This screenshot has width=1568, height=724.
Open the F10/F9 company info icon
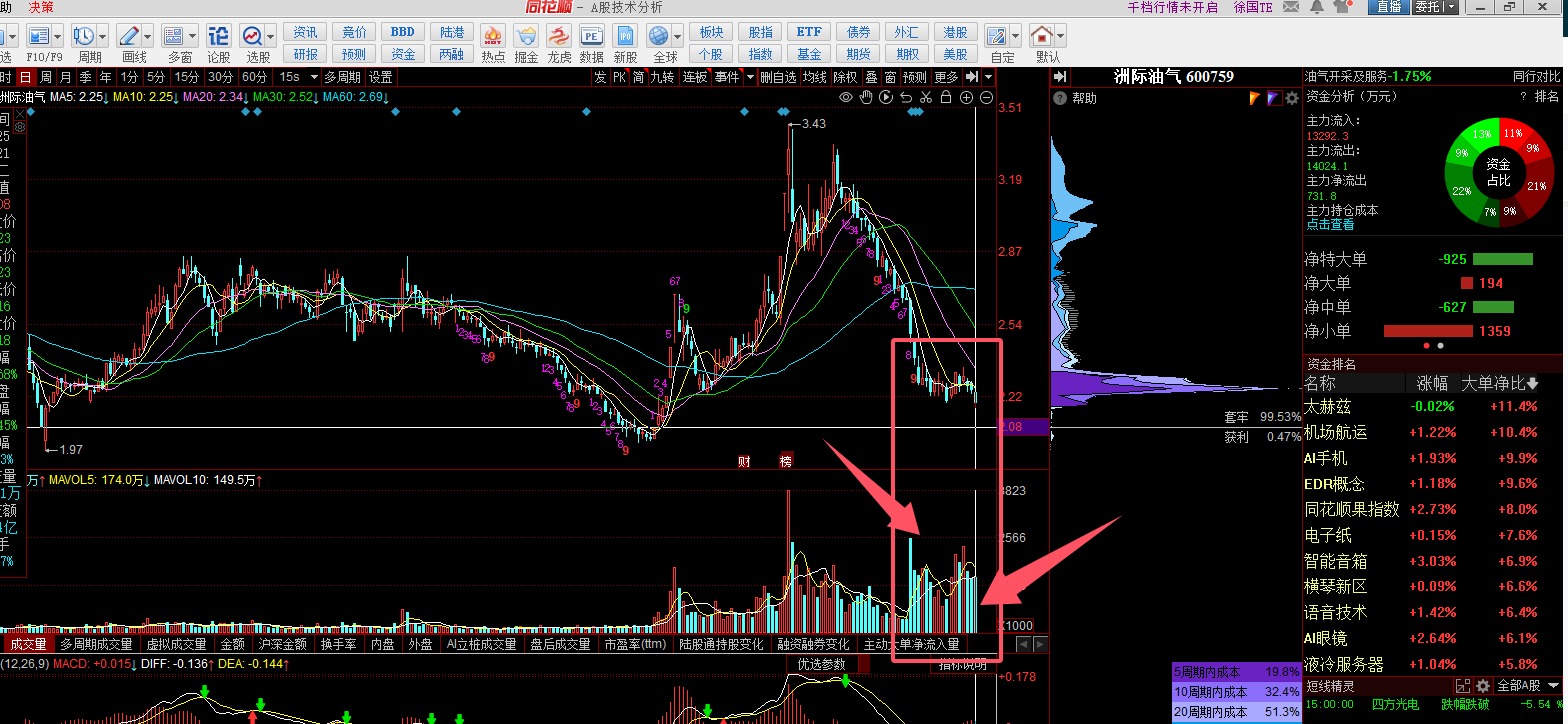click(x=37, y=36)
